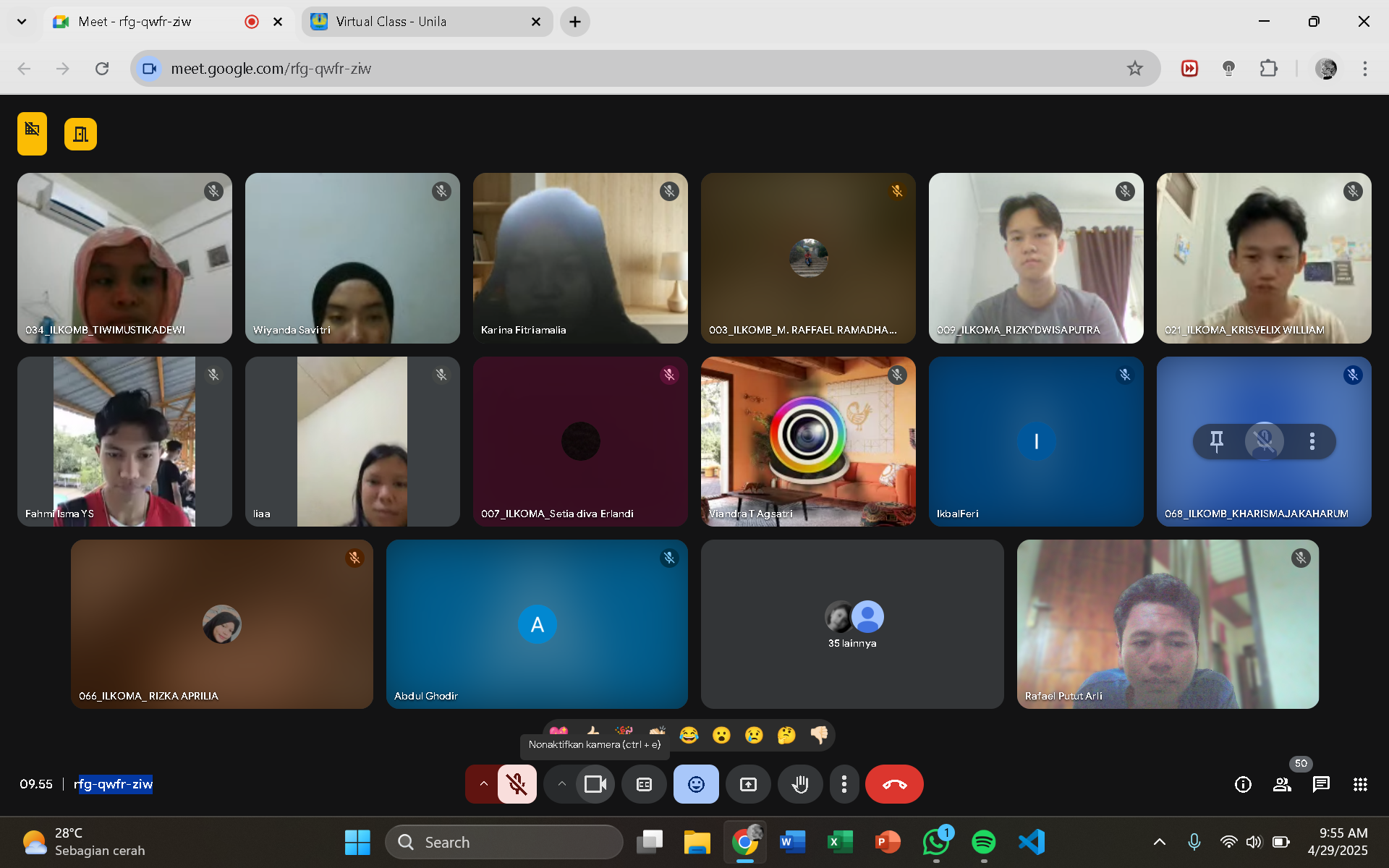Open the 35 lainnya participants tile
The width and height of the screenshot is (1389, 868).
click(852, 624)
